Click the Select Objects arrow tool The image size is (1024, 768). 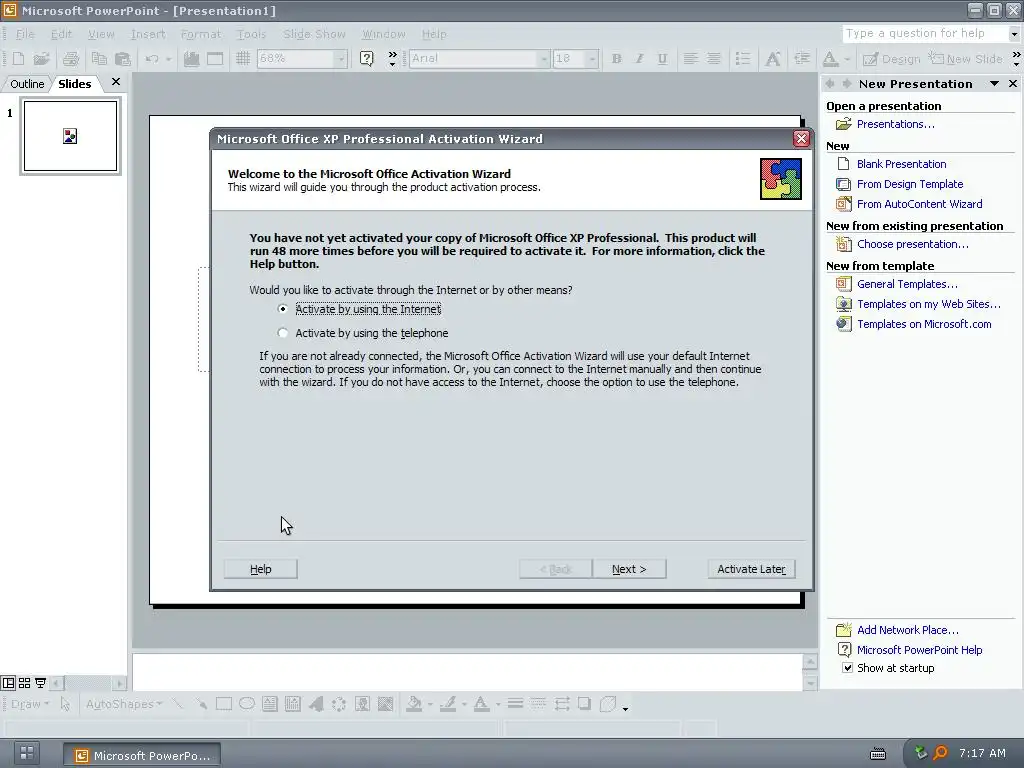[x=65, y=704]
